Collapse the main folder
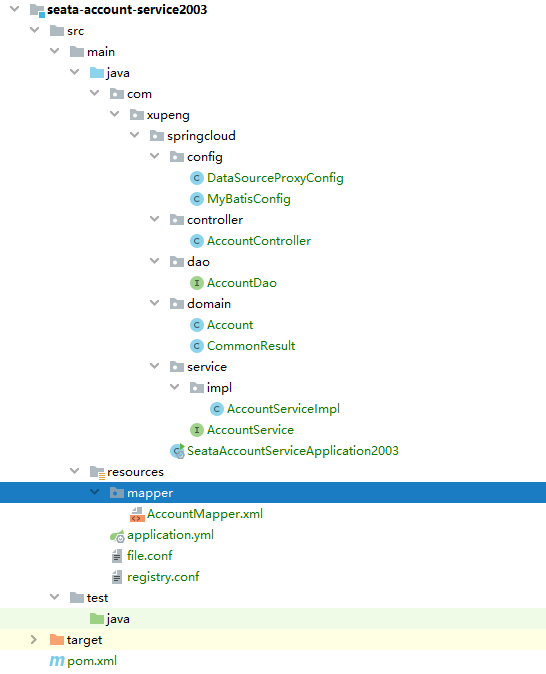 click(55, 51)
